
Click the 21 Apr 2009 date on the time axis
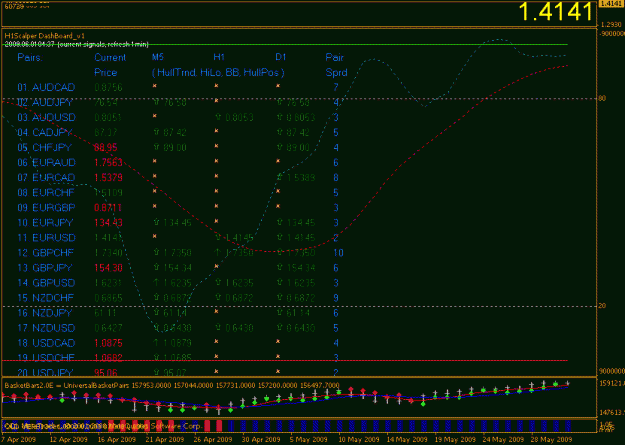point(165,439)
